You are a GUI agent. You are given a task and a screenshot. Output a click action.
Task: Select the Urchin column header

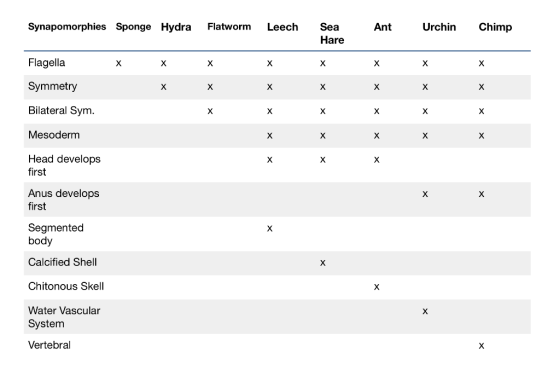[x=439, y=27]
